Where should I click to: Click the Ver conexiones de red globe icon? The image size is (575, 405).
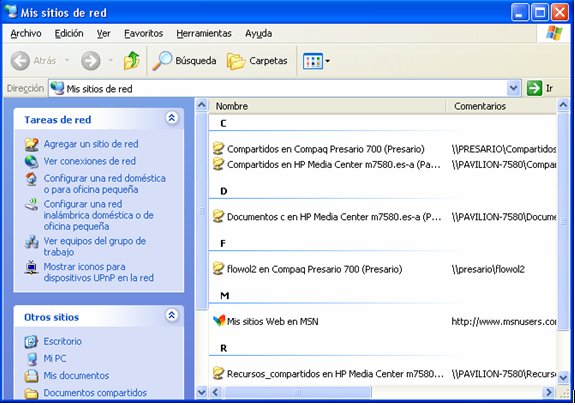[32, 161]
